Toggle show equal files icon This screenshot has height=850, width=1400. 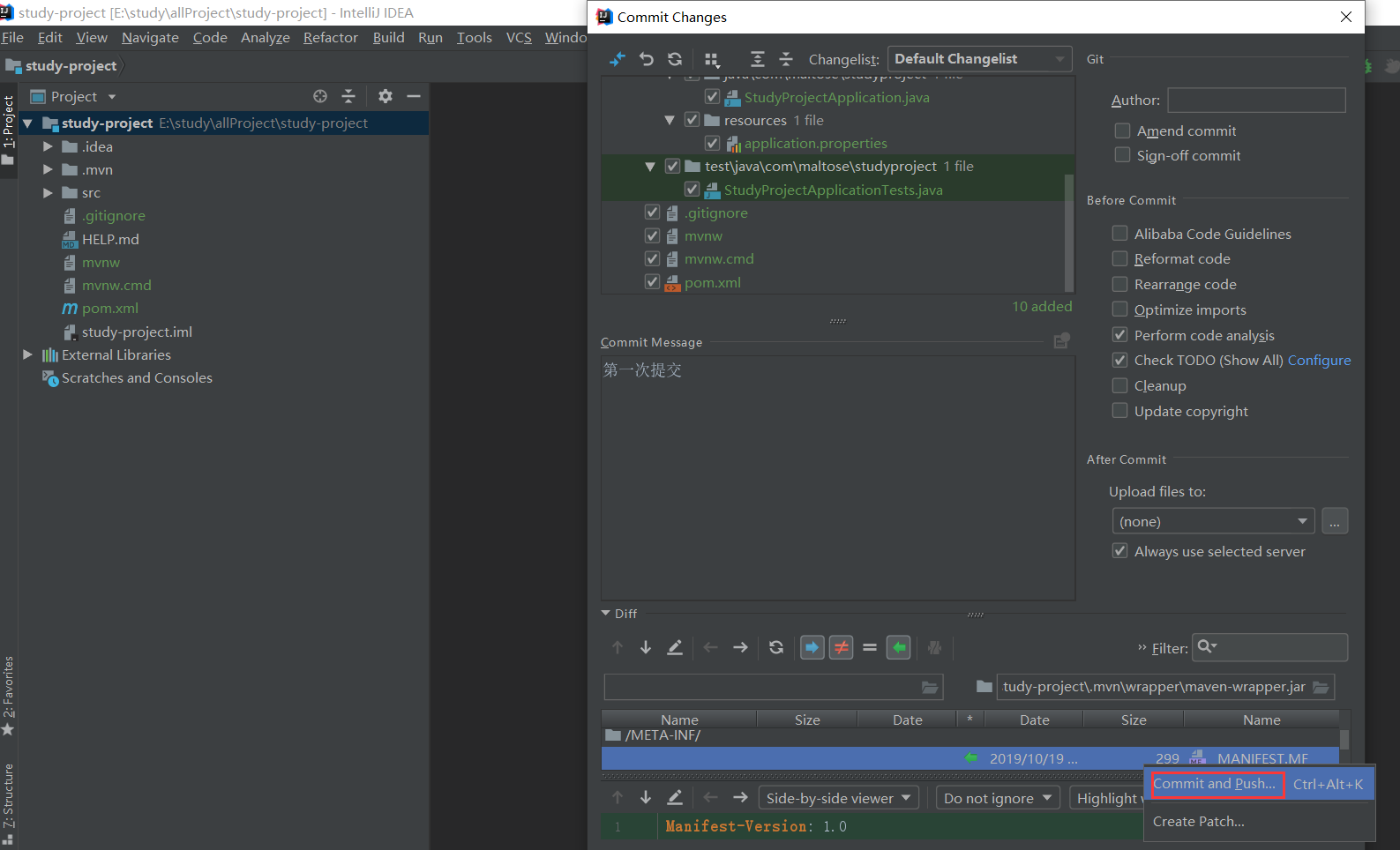coord(870,647)
